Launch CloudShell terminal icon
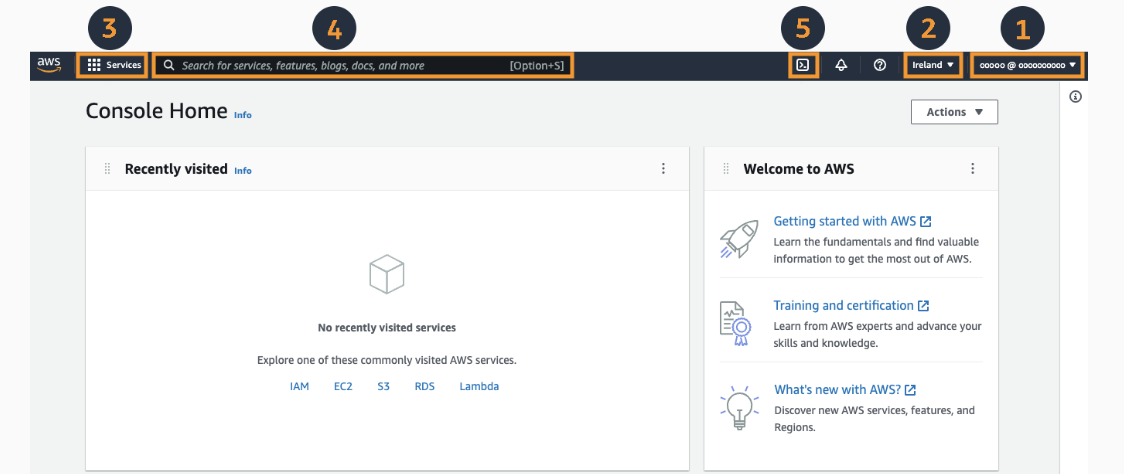 click(x=804, y=65)
